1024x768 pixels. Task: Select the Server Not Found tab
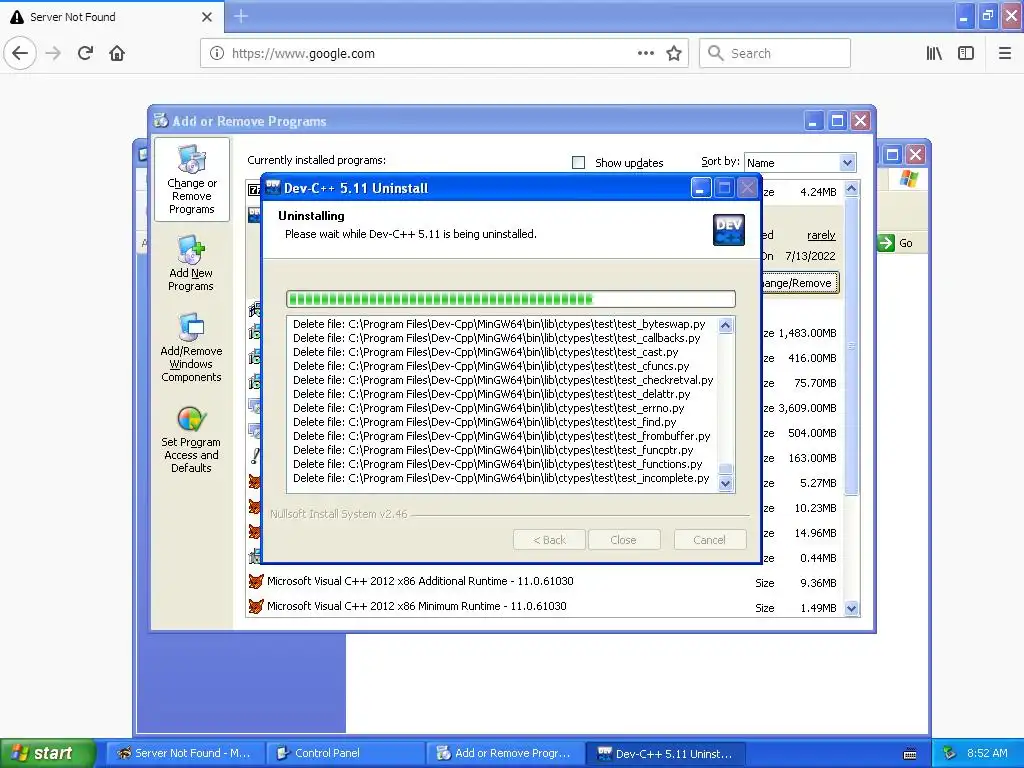pos(111,17)
